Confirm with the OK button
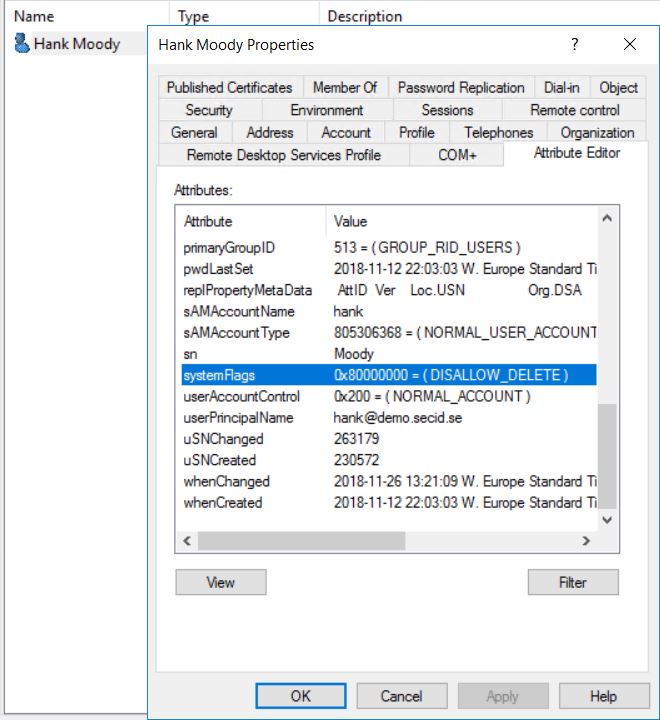The width and height of the screenshot is (660, 720). [x=301, y=696]
